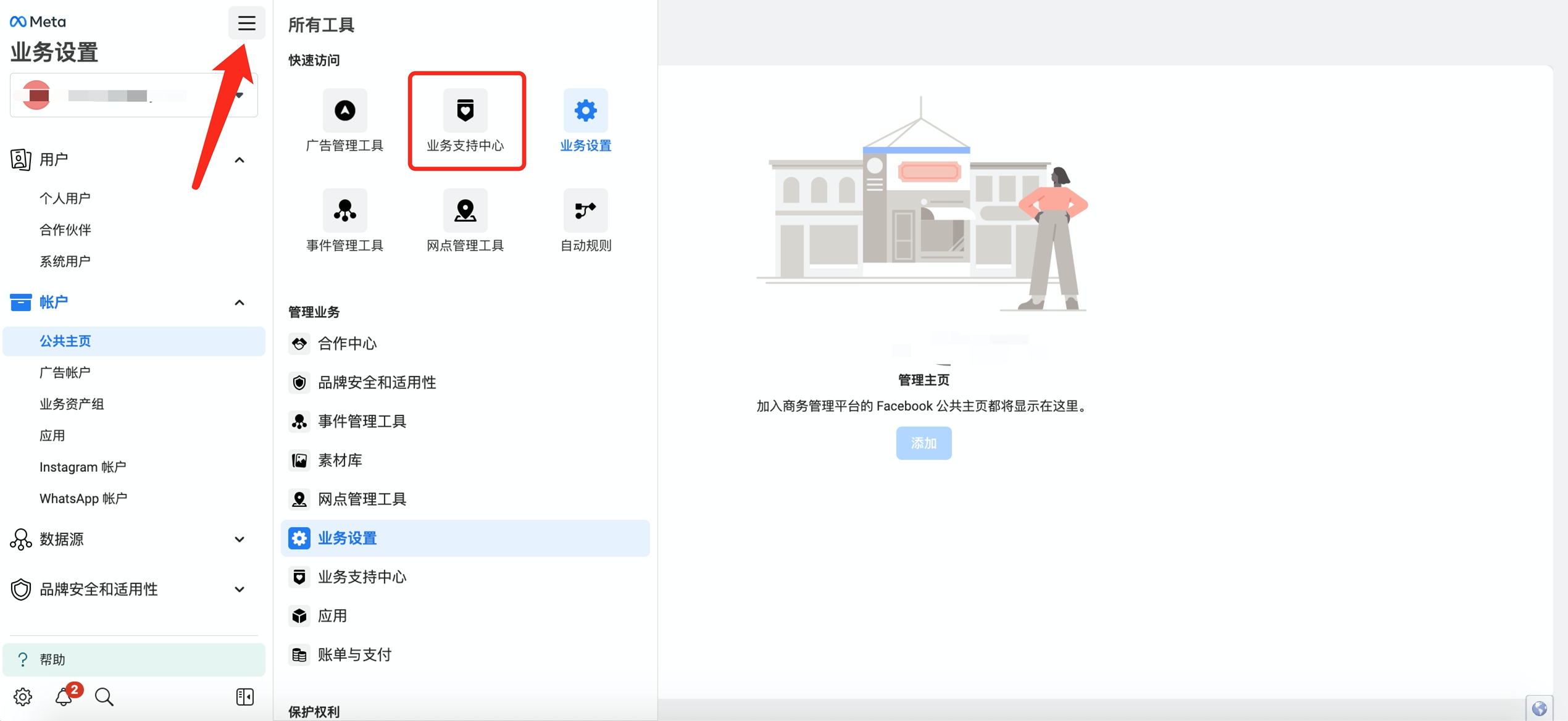Select 业务设置 quick access gear shortcut

(x=585, y=121)
